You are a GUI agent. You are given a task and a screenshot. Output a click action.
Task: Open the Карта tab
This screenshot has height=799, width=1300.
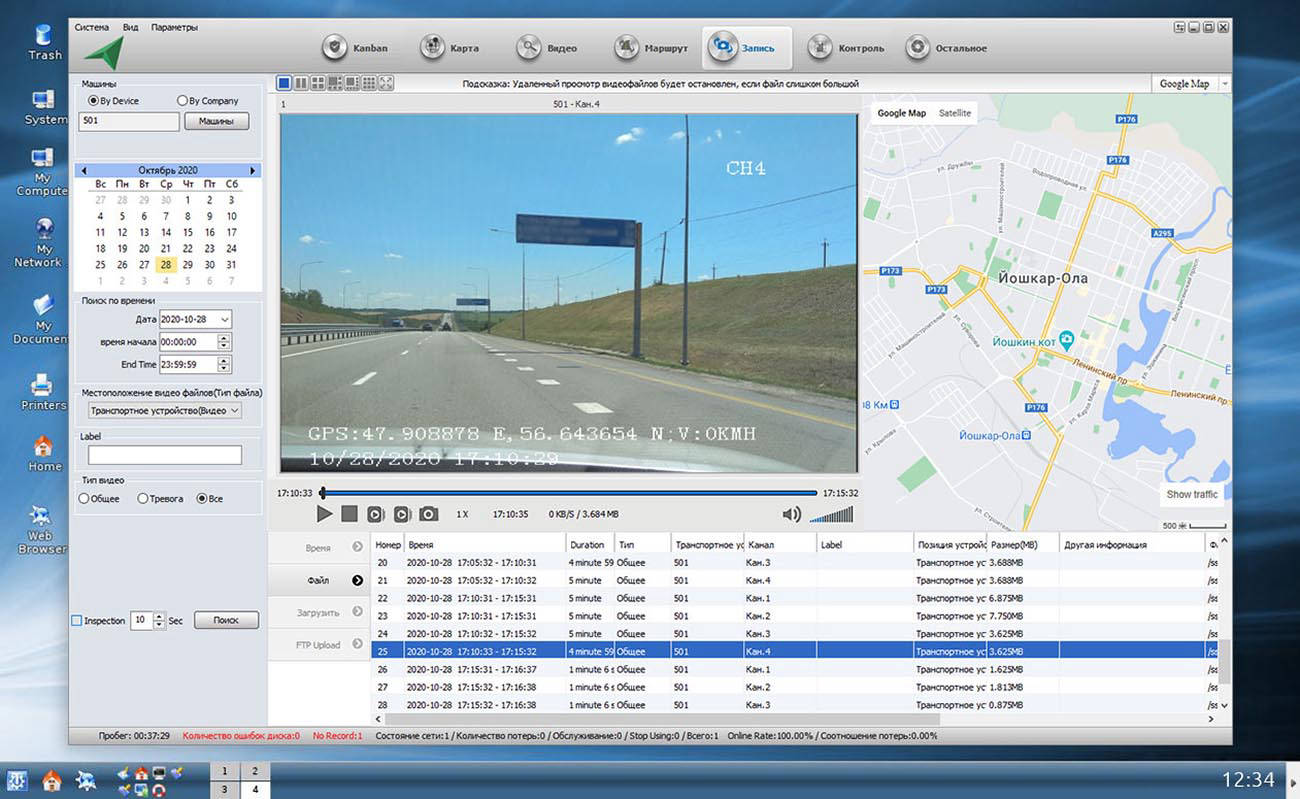450,48
